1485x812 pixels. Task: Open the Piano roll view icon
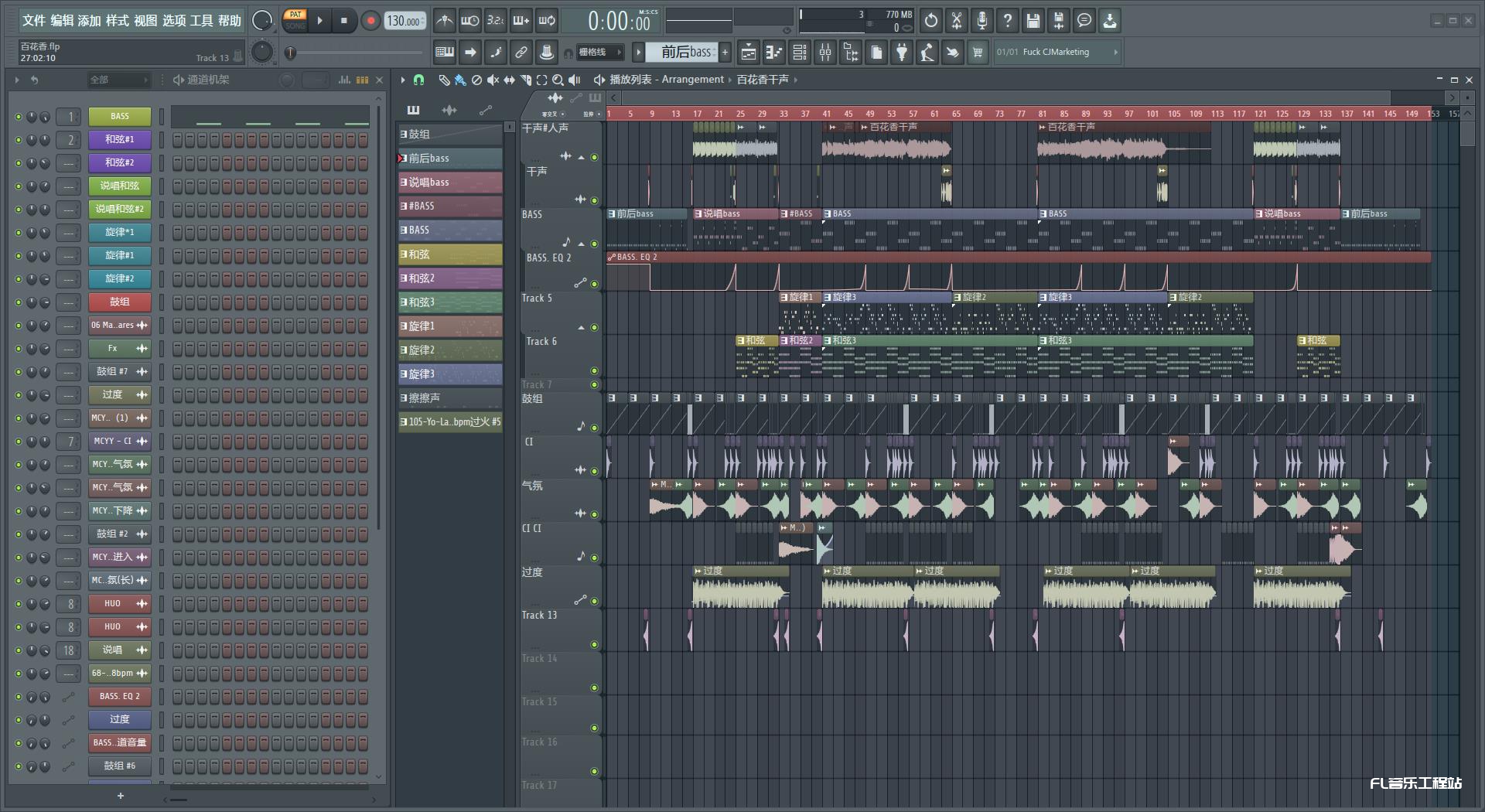[x=774, y=53]
